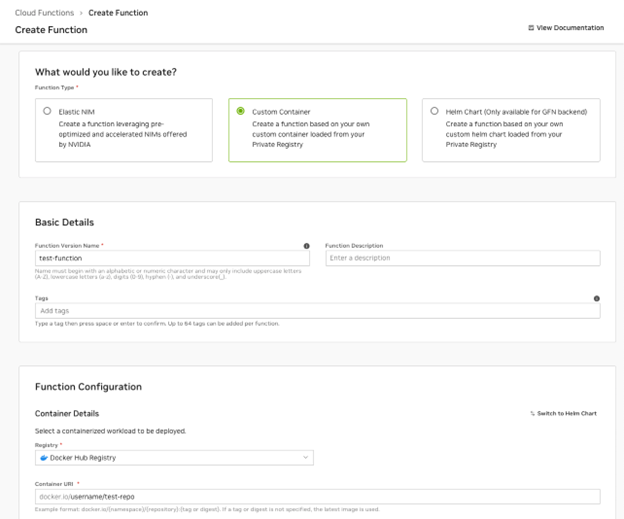Viewport: 624px width, 519px height.
Task: Click the 'Function Type' label
Action: click(x=55, y=88)
